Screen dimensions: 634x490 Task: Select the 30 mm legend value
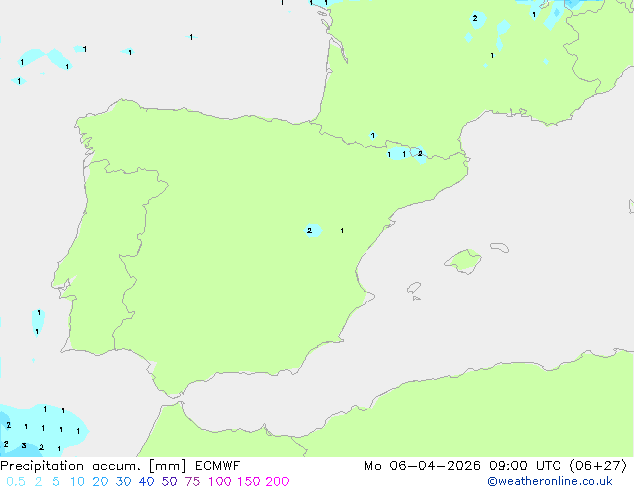(123, 482)
